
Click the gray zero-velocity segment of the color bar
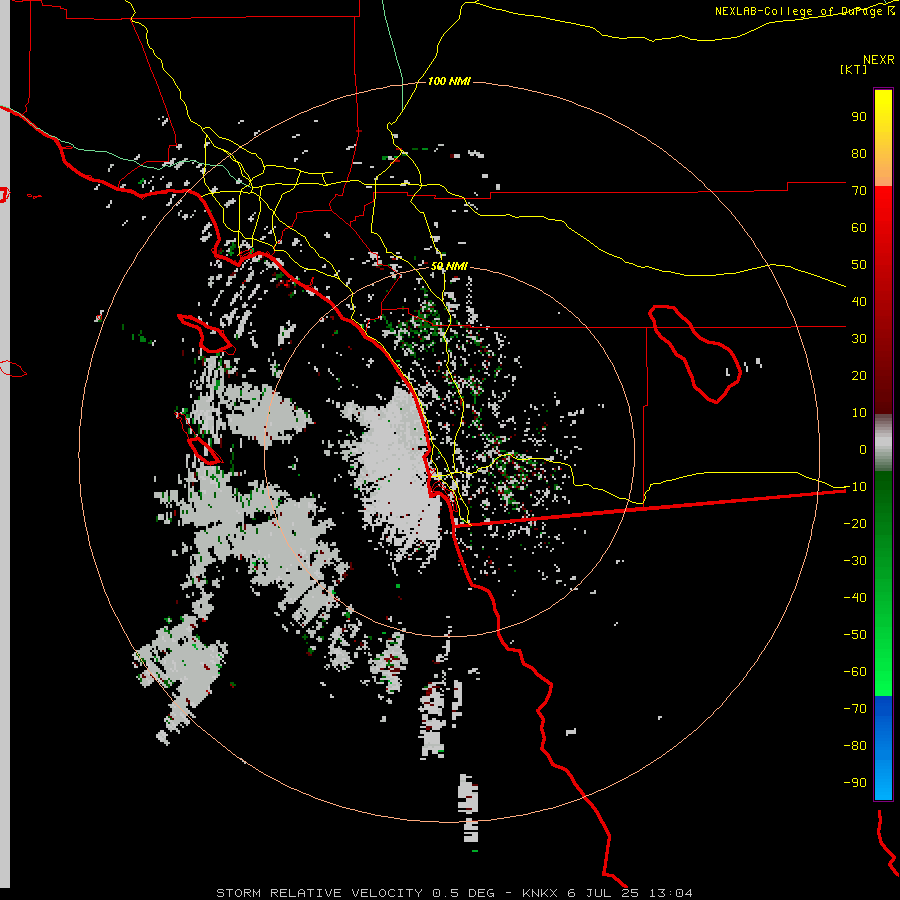point(883,443)
